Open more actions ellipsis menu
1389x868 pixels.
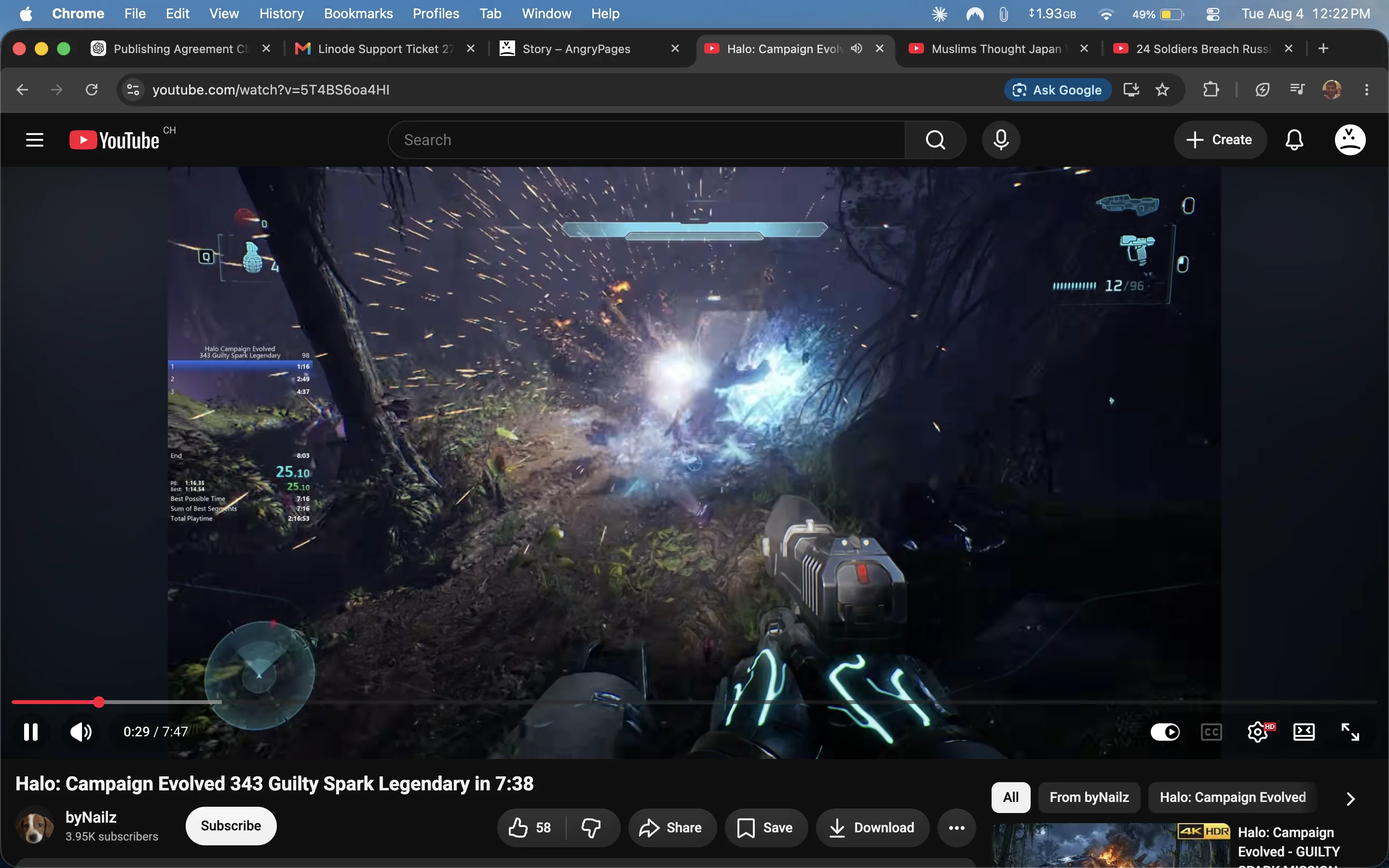click(x=956, y=827)
